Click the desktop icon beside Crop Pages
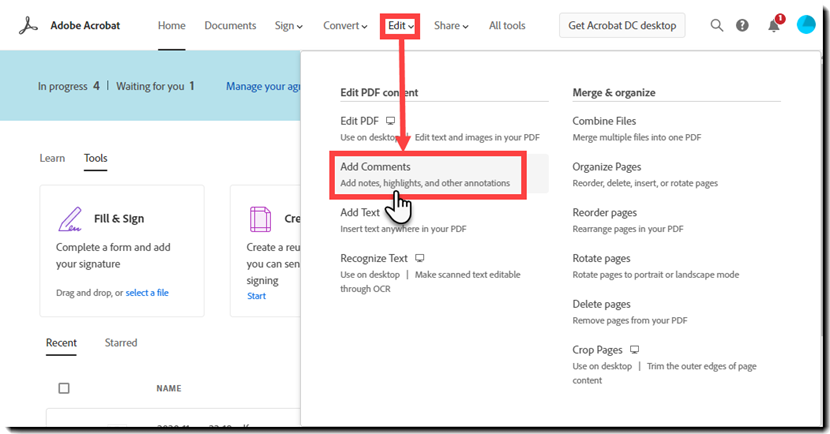Image resolution: width=830 pixels, height=434 pixels. tap(635, 350)
